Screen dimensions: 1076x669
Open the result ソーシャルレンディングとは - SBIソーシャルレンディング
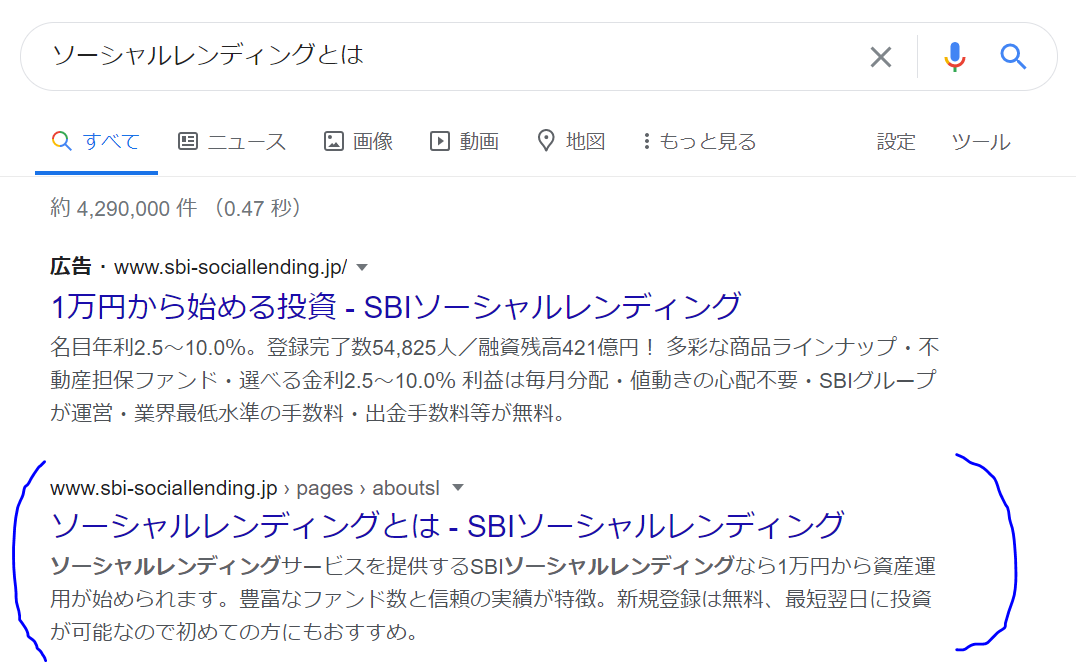pos(447,526)
